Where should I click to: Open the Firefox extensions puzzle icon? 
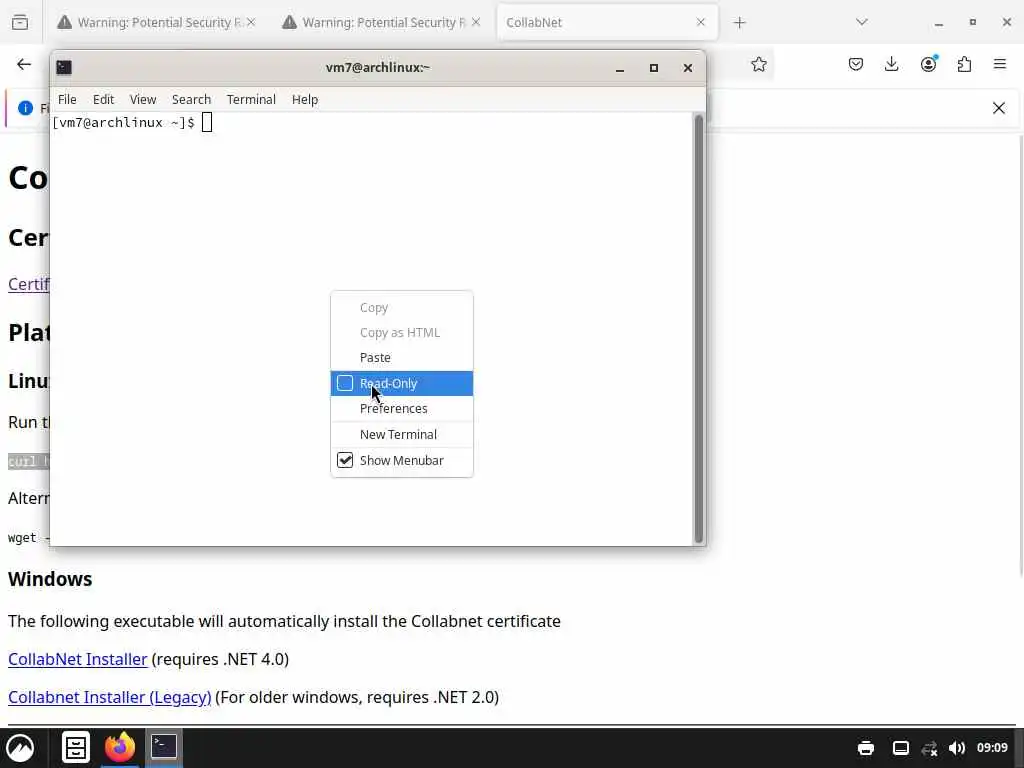(x=964, y=64)
